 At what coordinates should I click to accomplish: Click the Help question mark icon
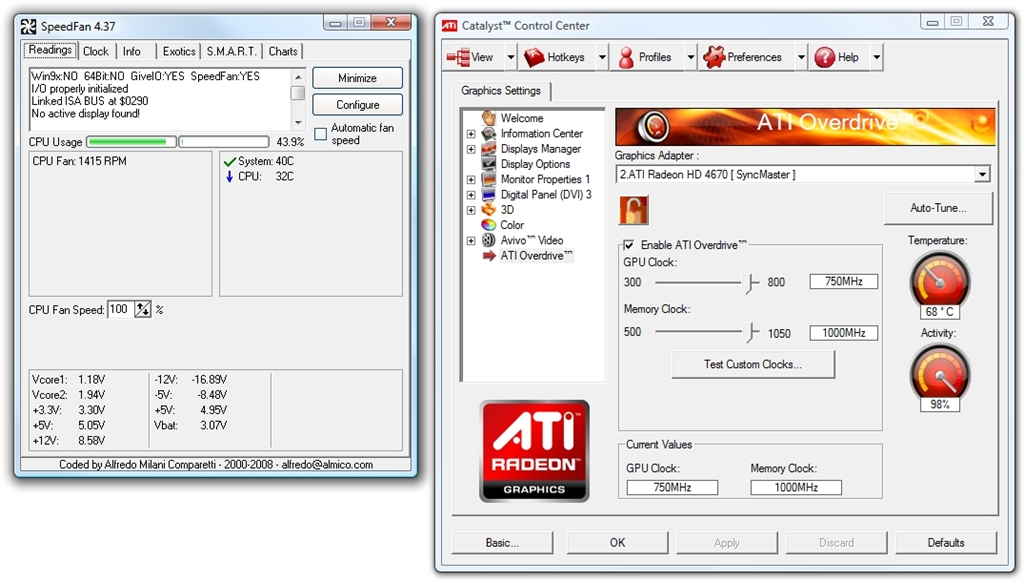coord(825,57)
